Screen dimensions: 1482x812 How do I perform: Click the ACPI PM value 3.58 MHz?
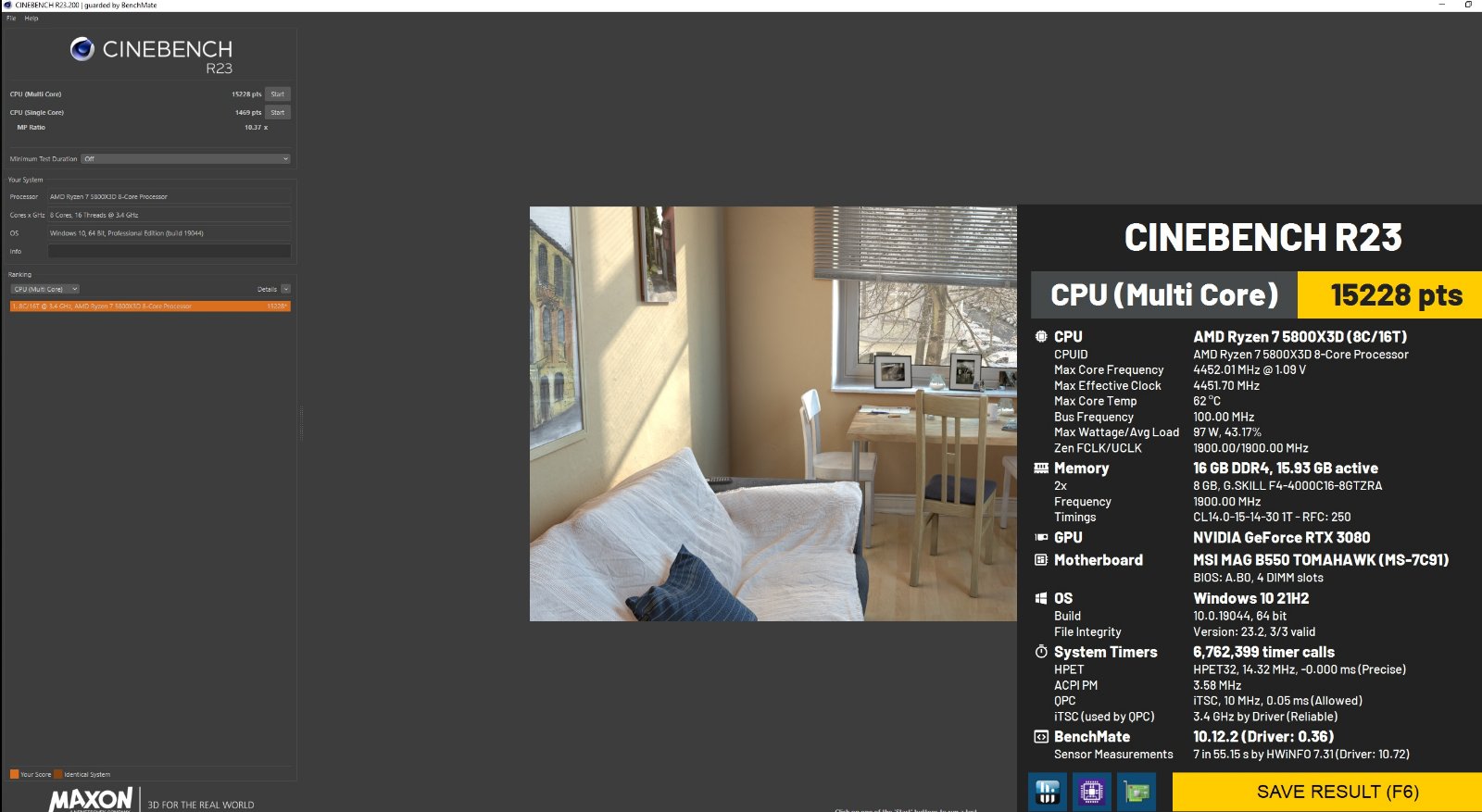[x=1217, y=686]
